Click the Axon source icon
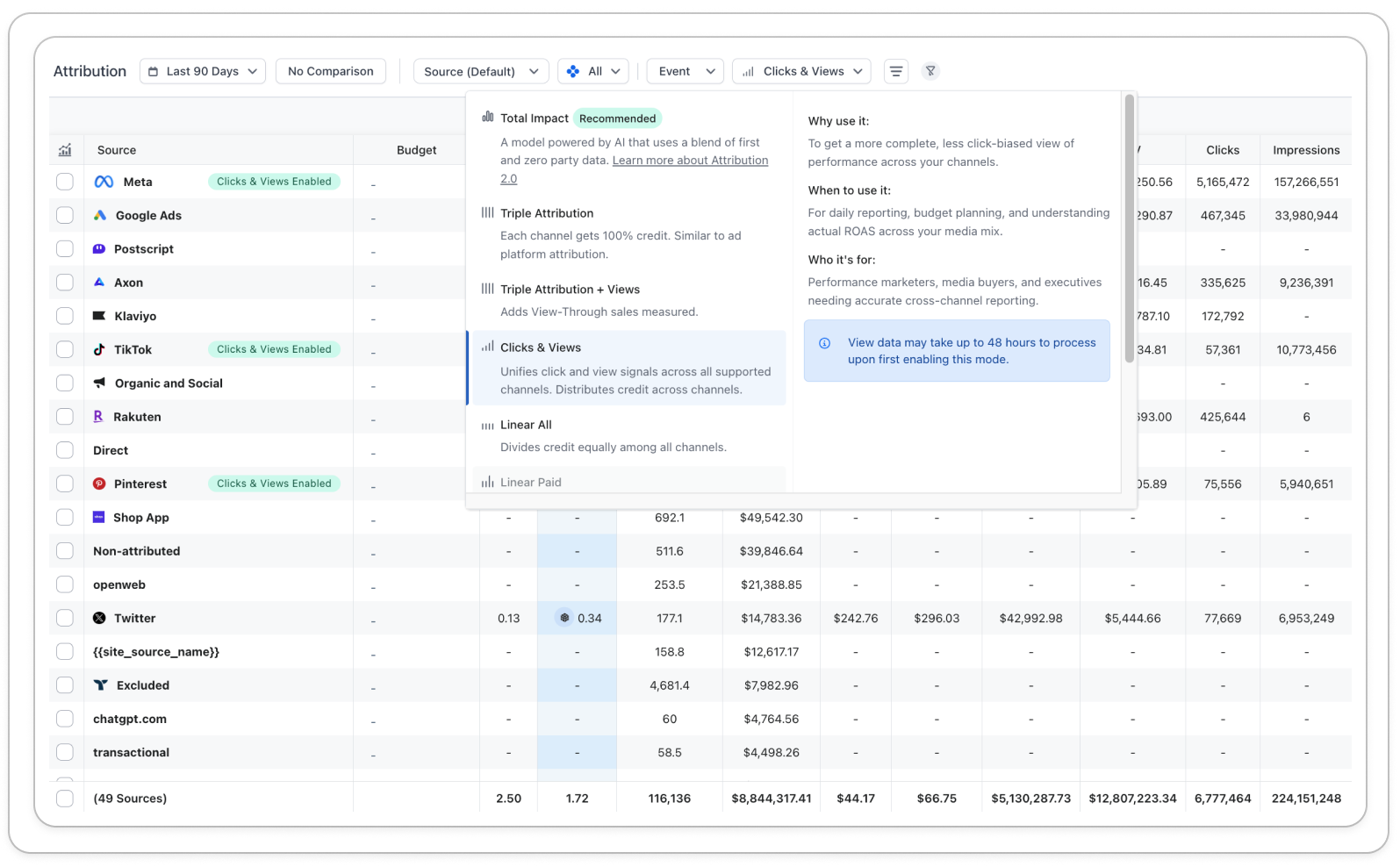The image size is (1400, 867). (99, 283)
